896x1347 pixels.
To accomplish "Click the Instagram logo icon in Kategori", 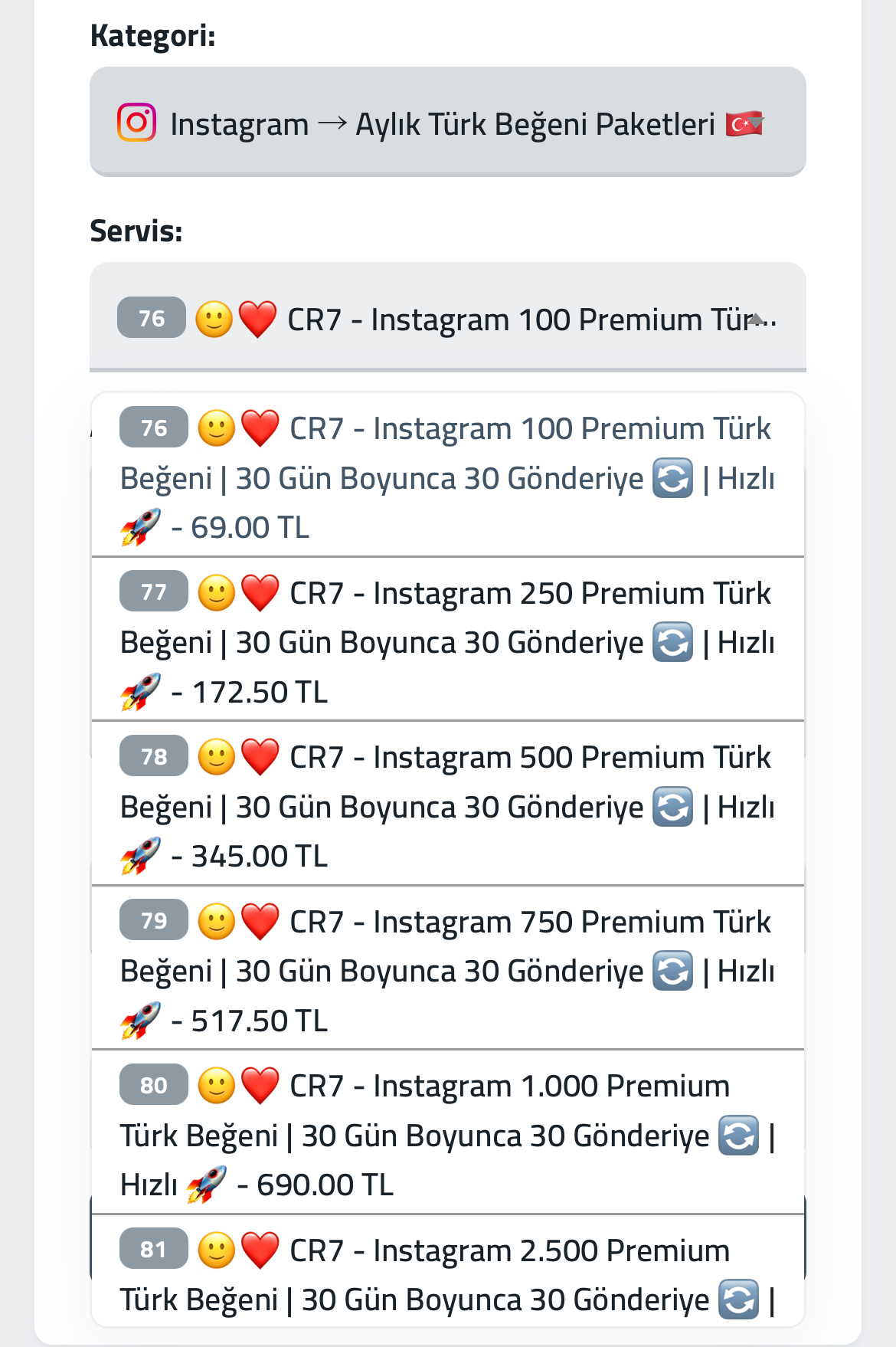I will click(136, 123).
